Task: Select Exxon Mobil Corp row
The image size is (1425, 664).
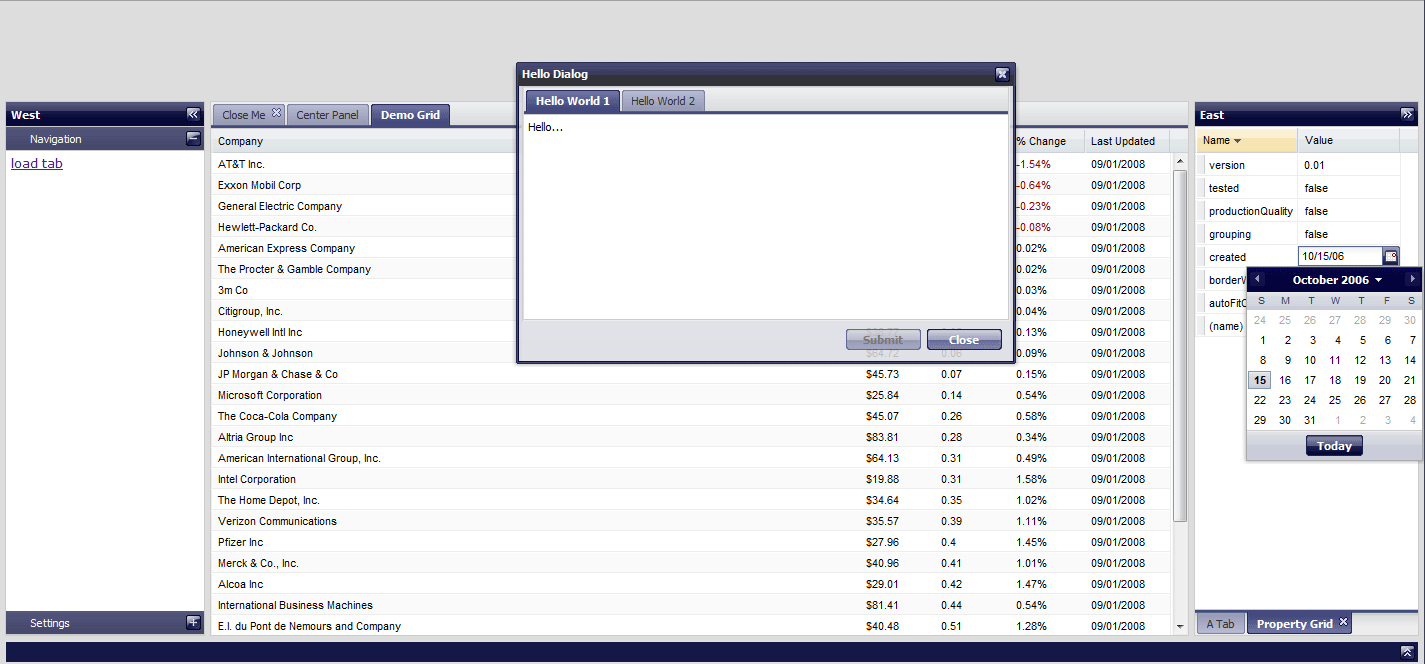Action: pyautogui.click(x=690, y=185)
